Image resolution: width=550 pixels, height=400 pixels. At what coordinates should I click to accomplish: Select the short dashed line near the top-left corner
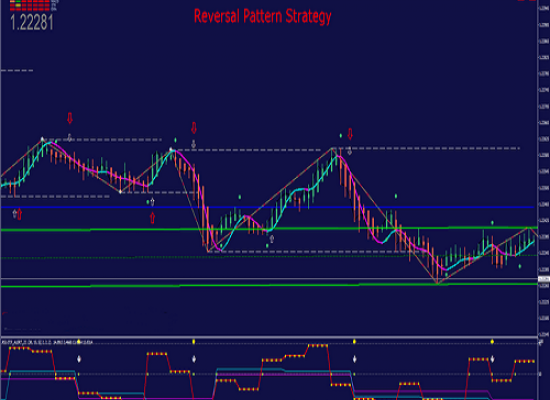click(x=17, y=71)
